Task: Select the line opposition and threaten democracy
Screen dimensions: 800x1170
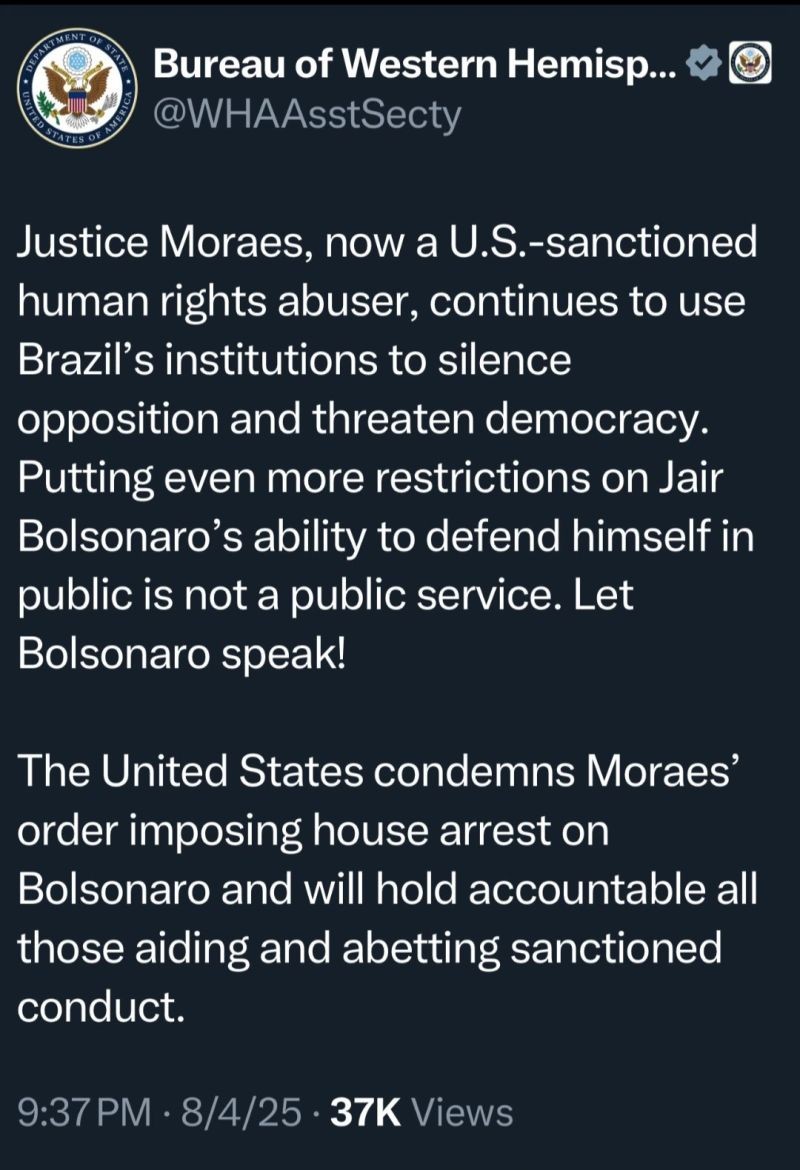Action: click(363, 420)
